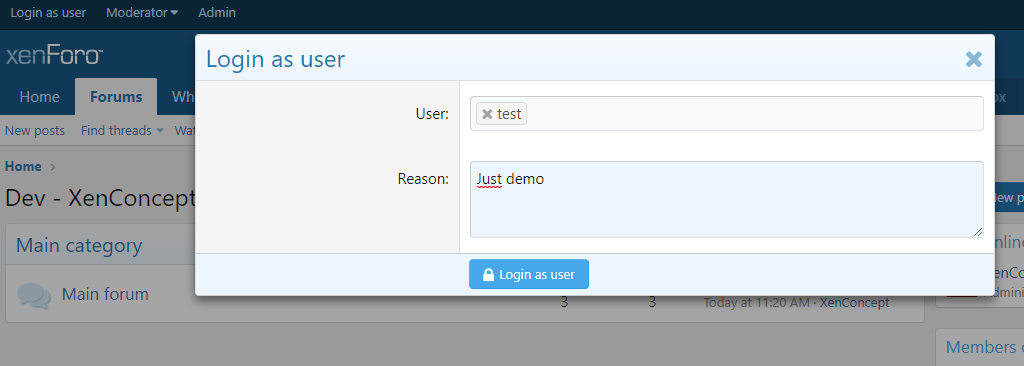Select the Forums tab

pyautogui.click(x=116, y=97)
